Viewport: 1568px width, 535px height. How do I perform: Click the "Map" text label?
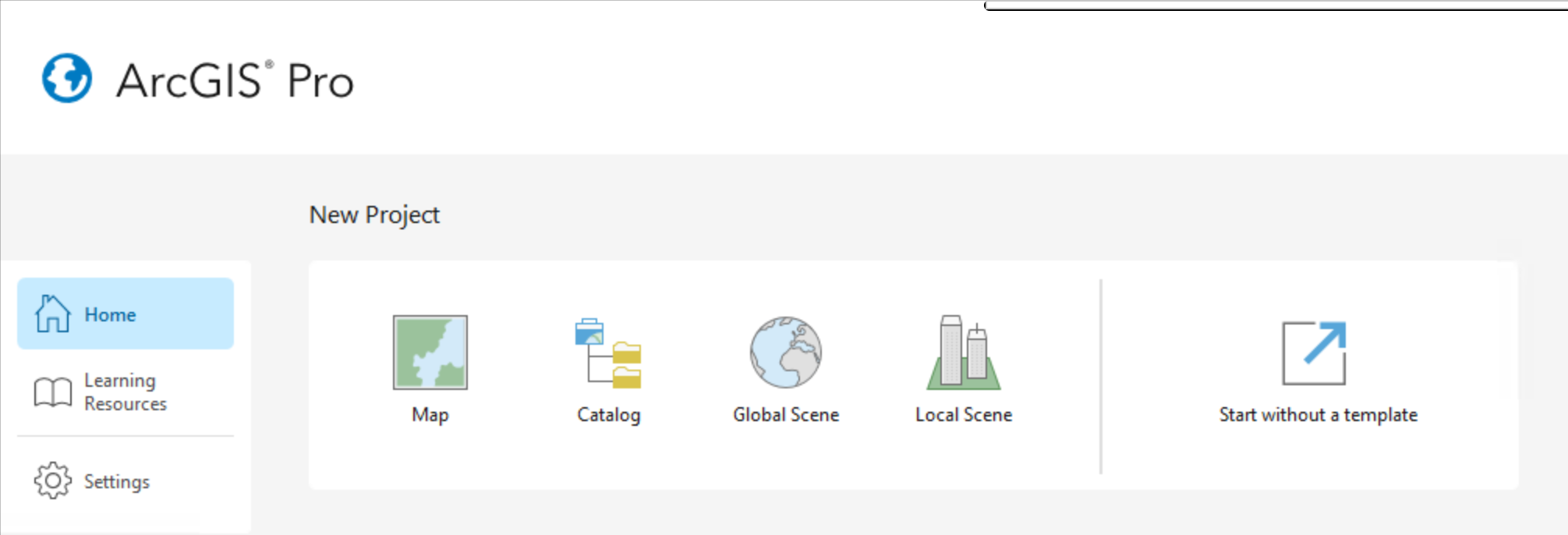[430, 415]
